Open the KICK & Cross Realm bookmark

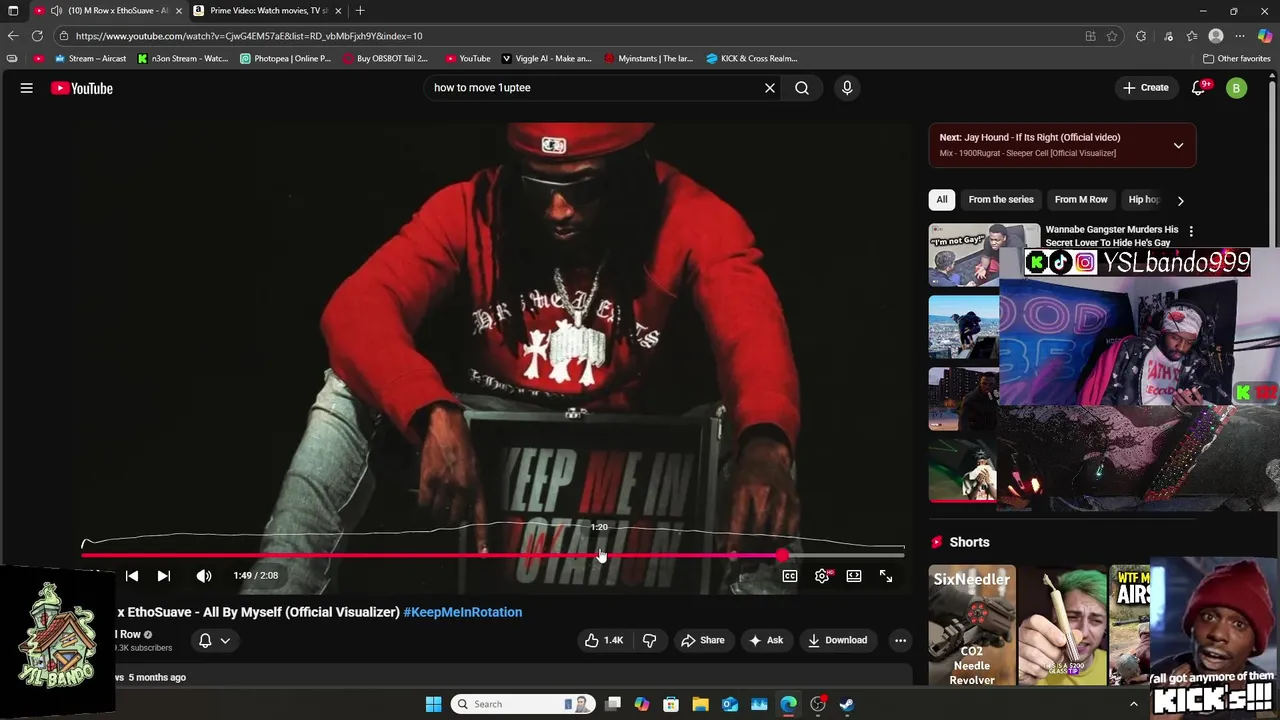752,59
